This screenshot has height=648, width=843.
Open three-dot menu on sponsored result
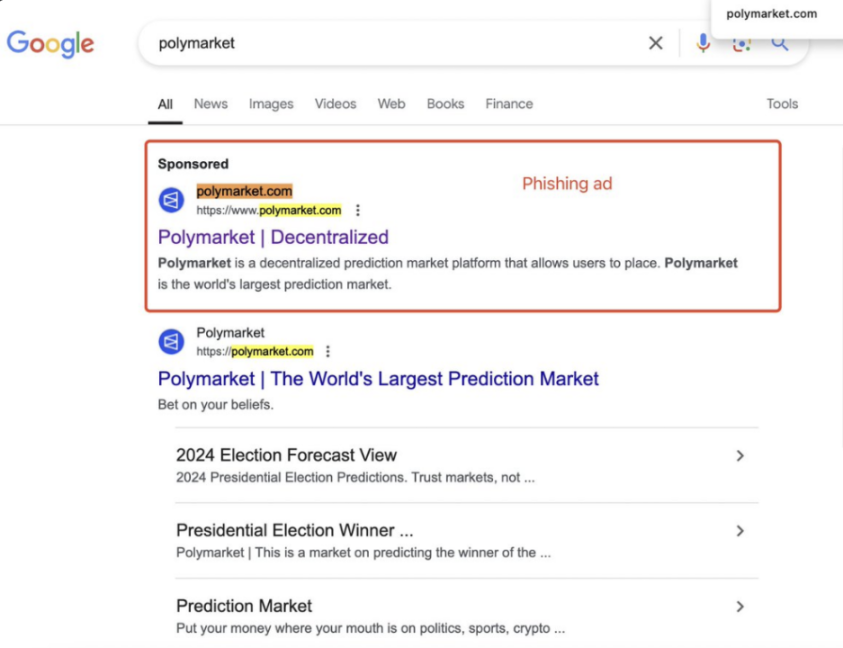[x=358, y=210]
